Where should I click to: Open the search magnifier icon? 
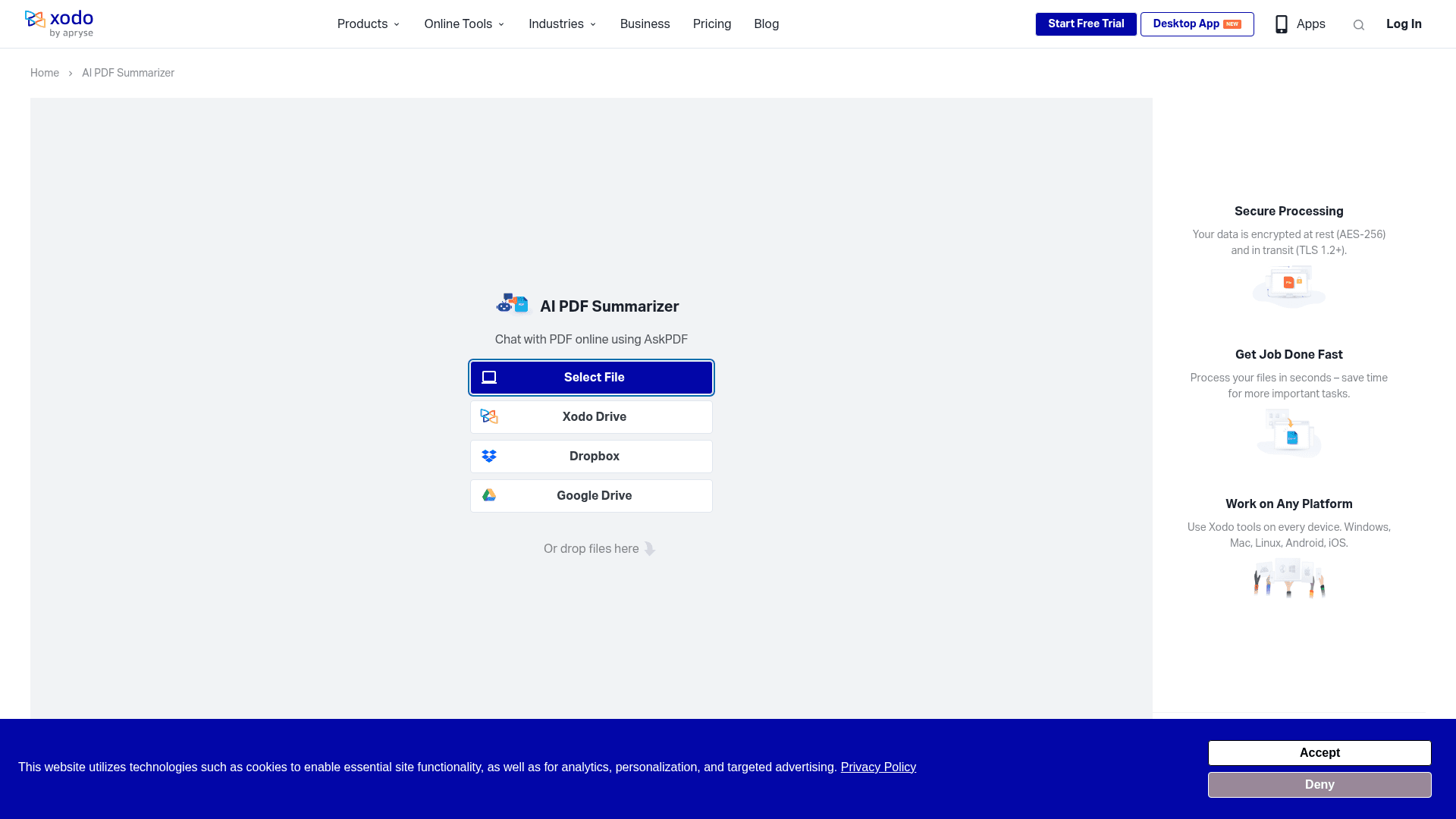click(x=1358, y=25)
